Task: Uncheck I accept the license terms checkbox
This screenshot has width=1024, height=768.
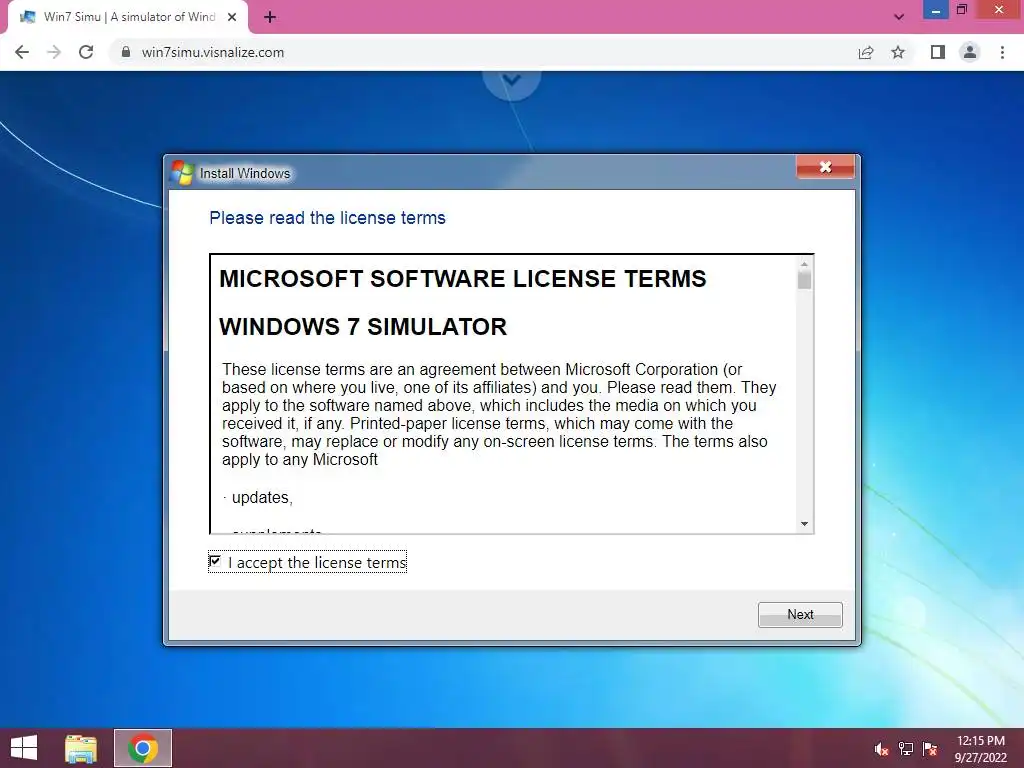Action: click(x=215, y=561)
